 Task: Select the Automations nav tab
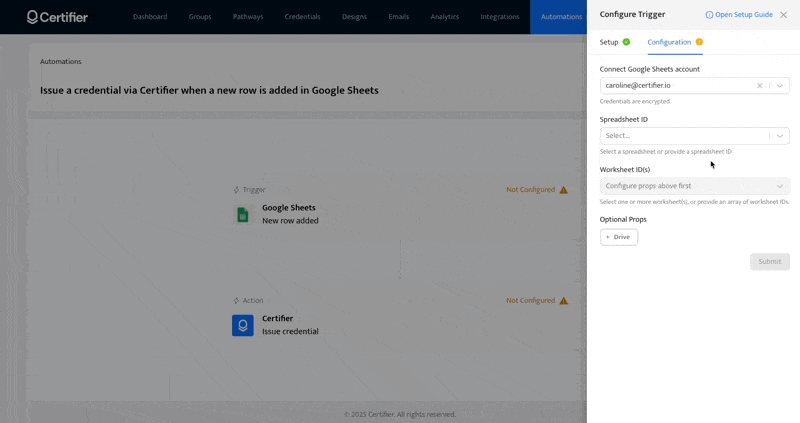(559, 17)
